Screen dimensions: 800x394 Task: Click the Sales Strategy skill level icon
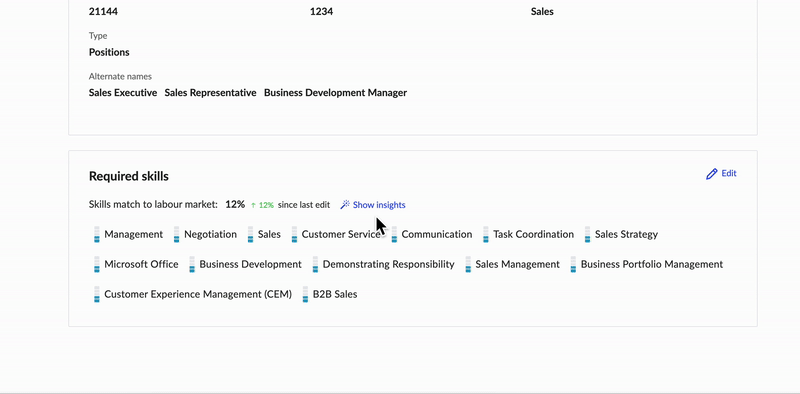coord(588,234)
